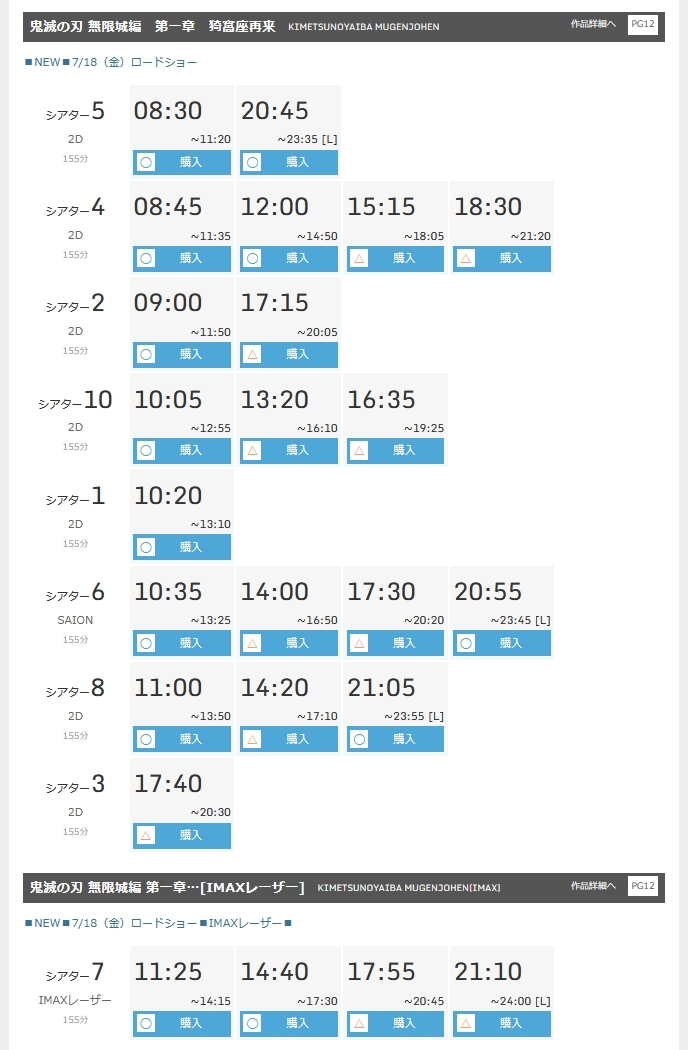Purchase the 13:20 Theater 10 showing

[289, 451]
